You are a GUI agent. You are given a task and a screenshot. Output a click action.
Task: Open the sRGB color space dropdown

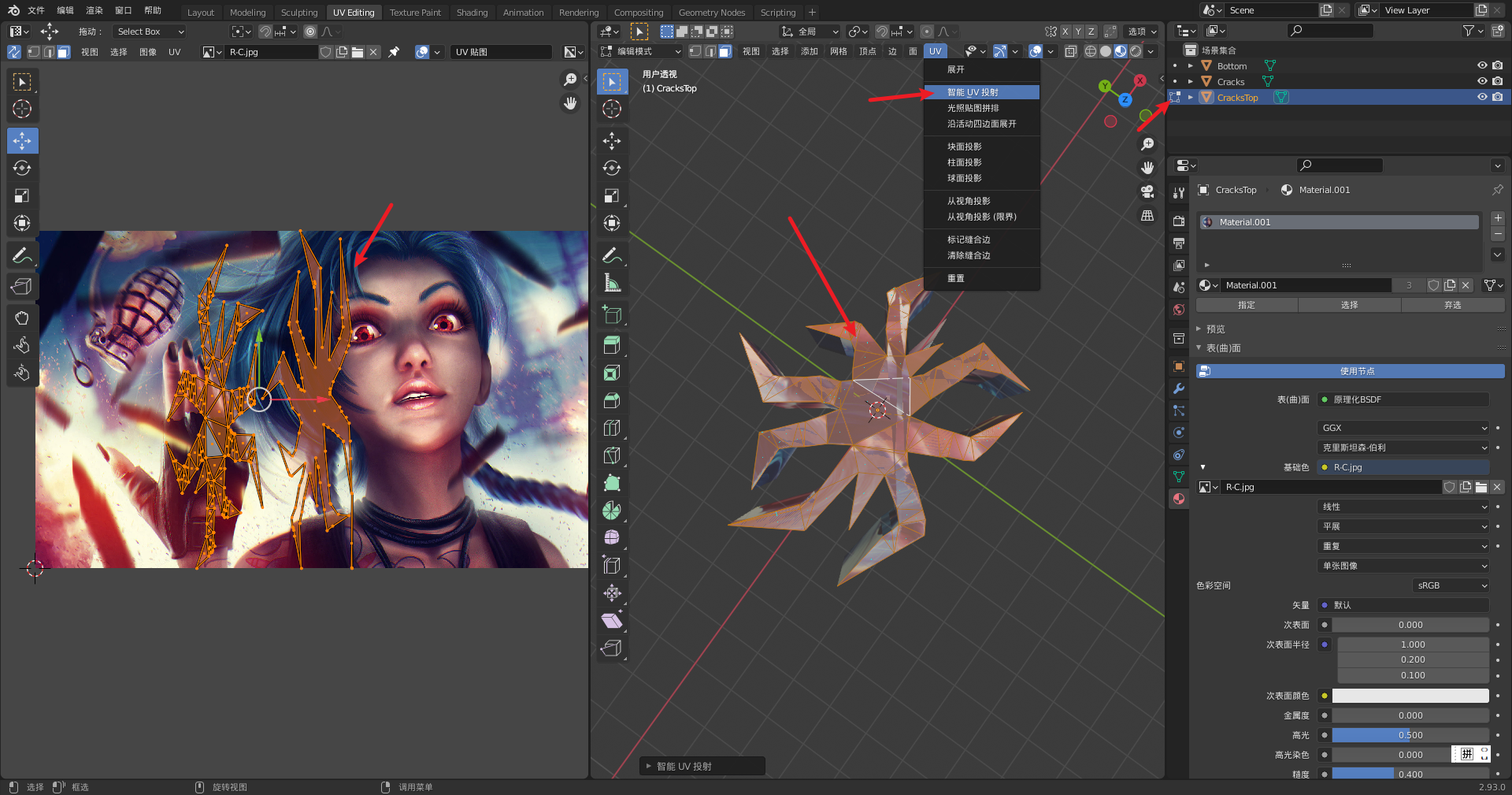(1451, 585)
